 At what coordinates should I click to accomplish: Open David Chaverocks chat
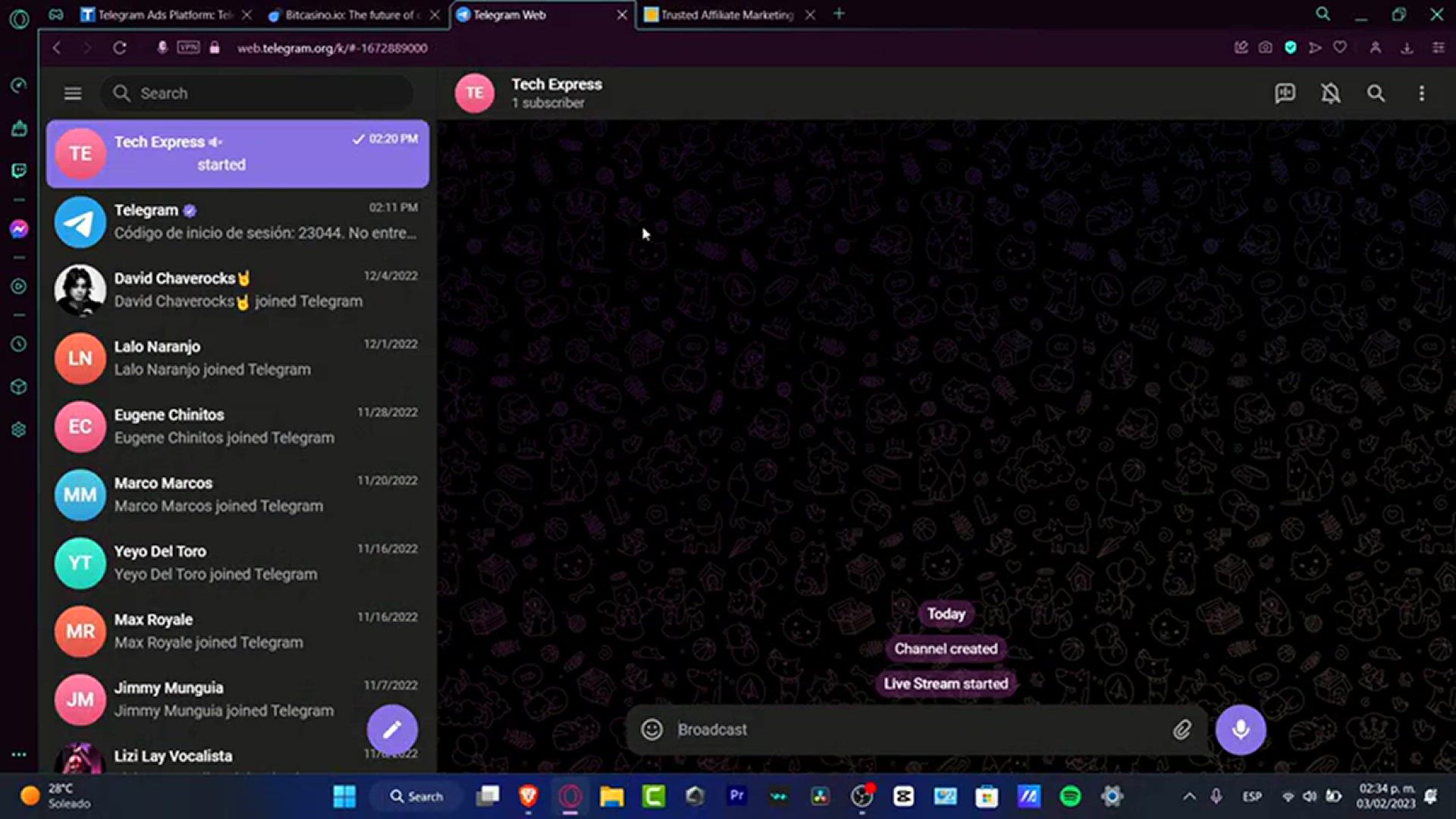pos(237,290)
